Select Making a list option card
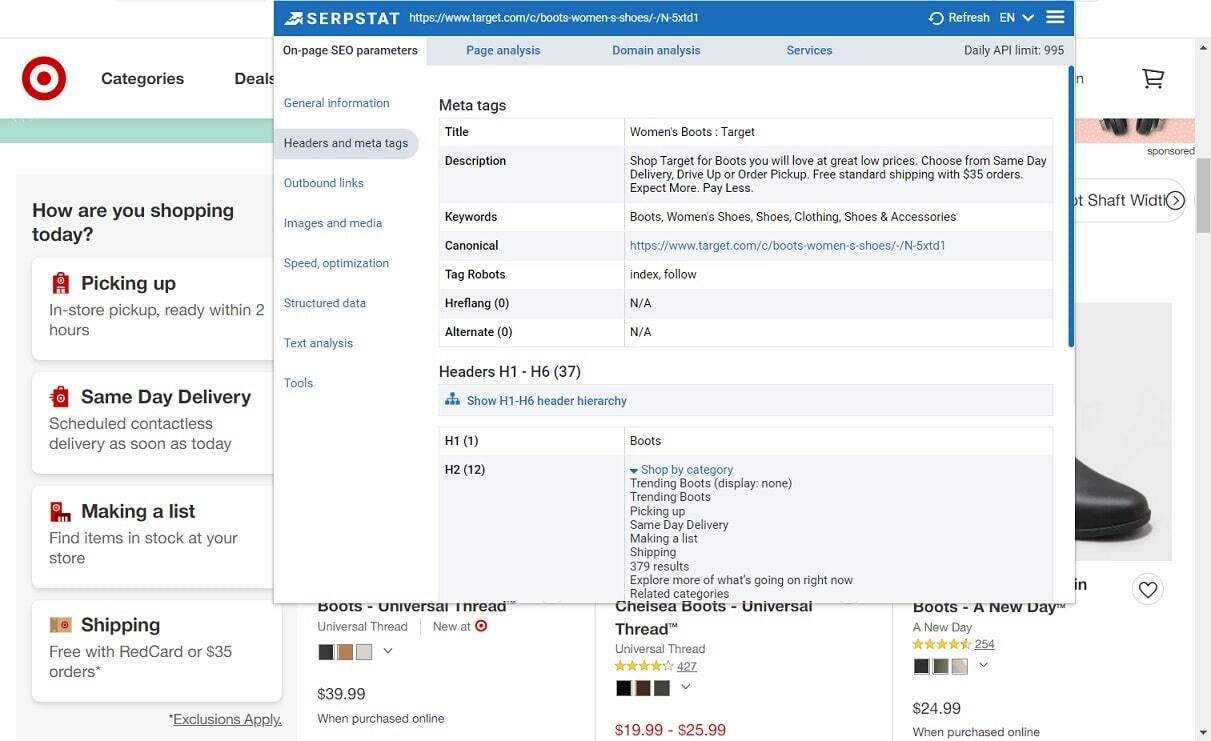The image size is (1211, 741). click(x=152, y=536)
